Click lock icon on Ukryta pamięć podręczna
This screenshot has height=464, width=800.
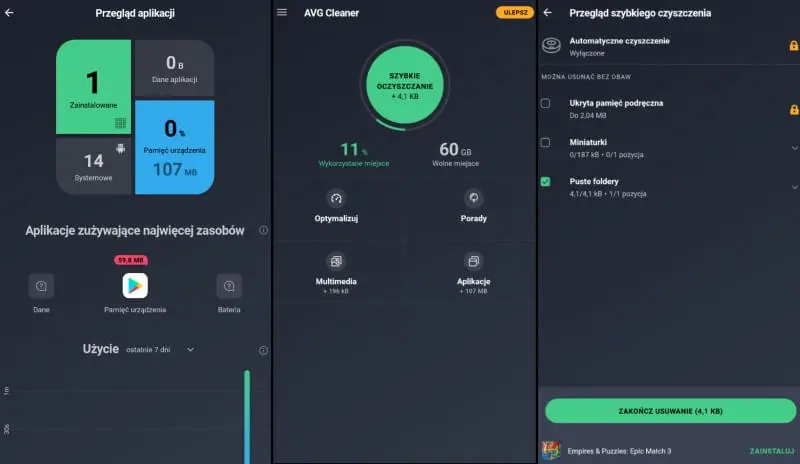pyautogui.click(x=794, y=109)
